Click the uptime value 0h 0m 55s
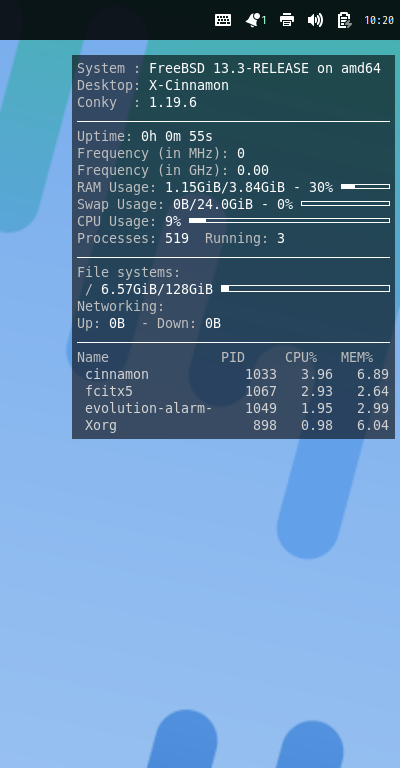This screenshot has width=400, height=768. [177, 136]
